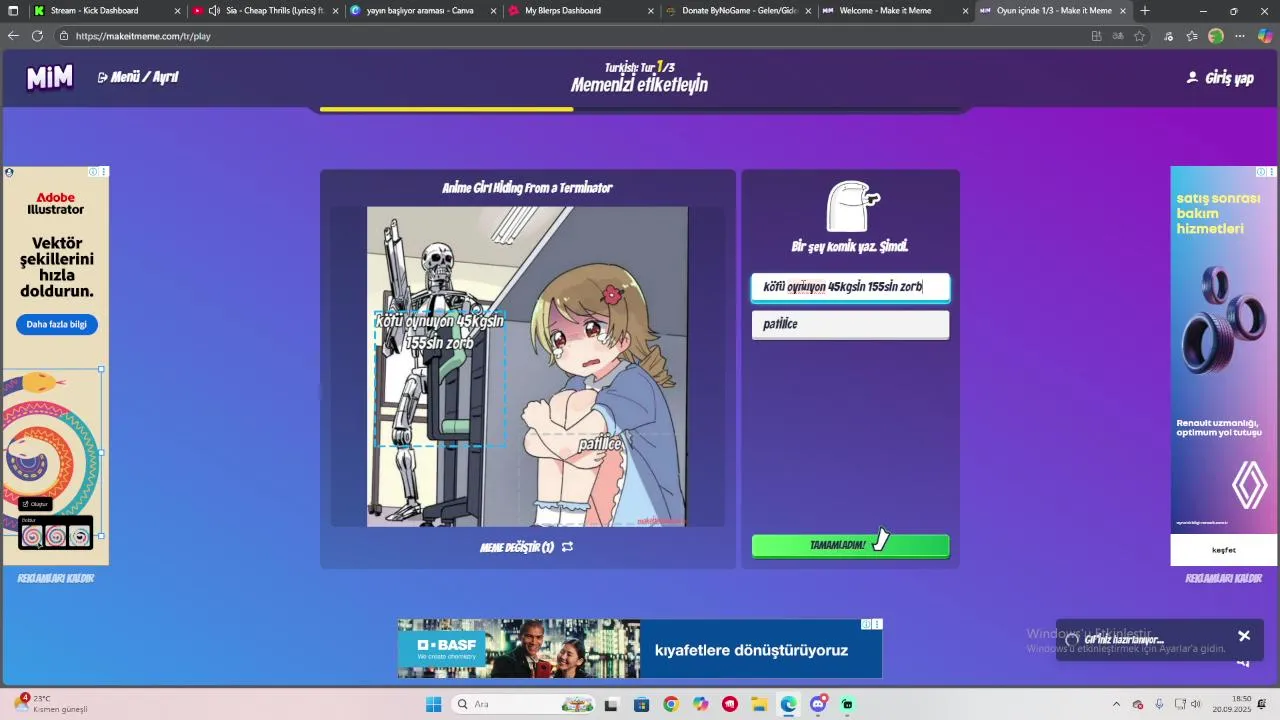This screenshot has height=720, width=1280.
Task: Click the favorites star in address bar
Action: 1139,36
